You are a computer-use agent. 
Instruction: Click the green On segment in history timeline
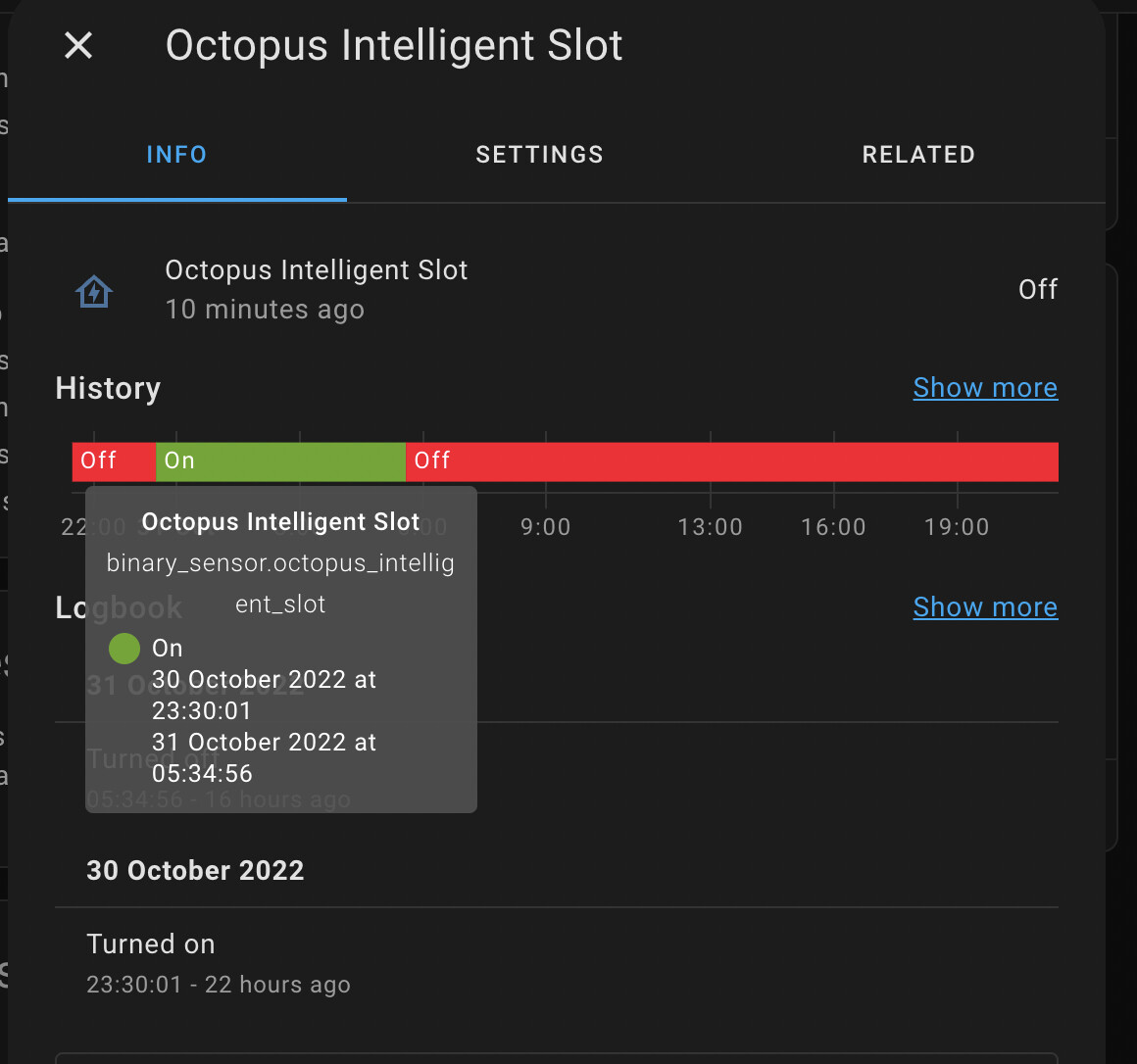(x=280, y=460)
